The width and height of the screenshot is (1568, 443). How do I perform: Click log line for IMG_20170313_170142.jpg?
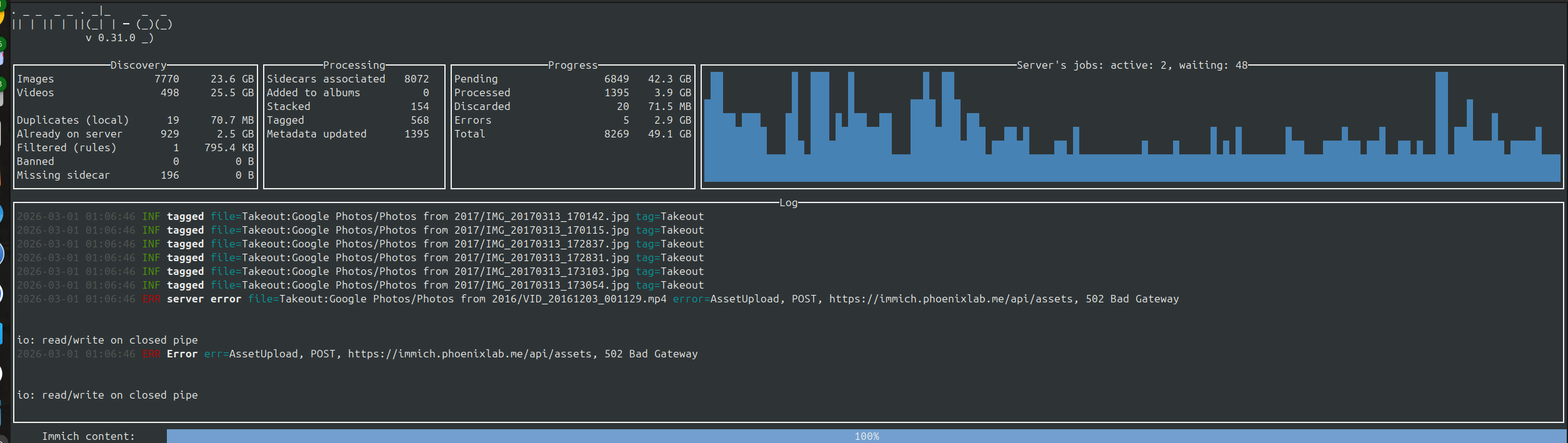coord(360,216)
